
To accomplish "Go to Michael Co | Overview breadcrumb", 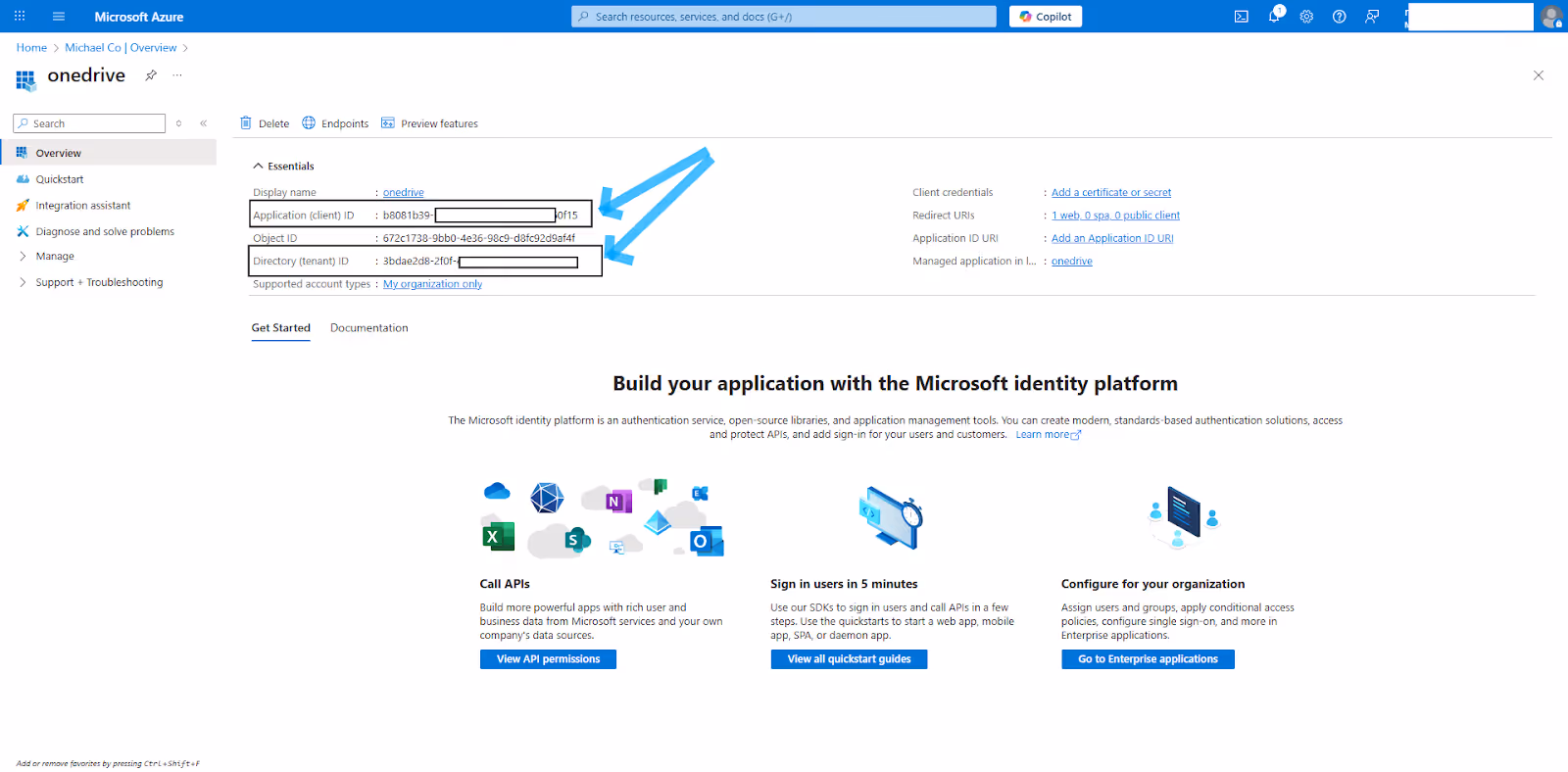I will 121,48.
